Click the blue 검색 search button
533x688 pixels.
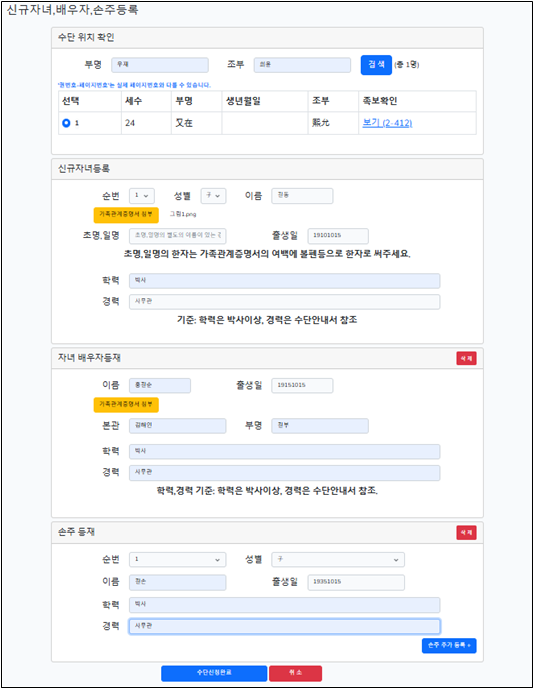coord(376,65)
